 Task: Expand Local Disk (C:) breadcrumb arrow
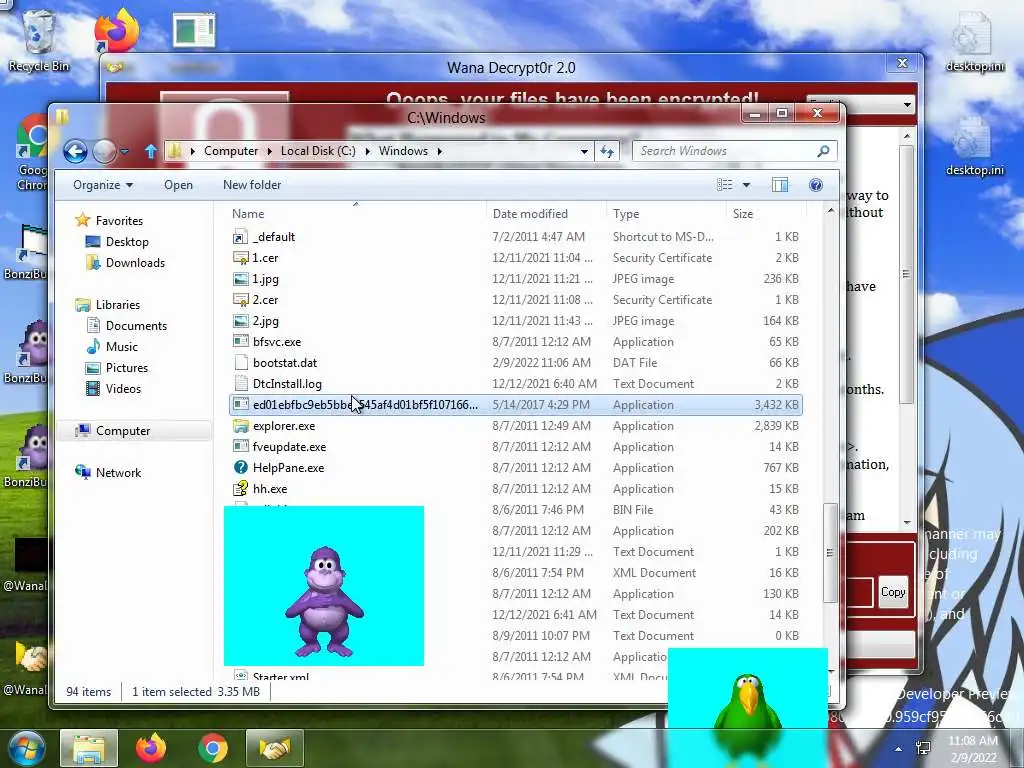point(367,152)
